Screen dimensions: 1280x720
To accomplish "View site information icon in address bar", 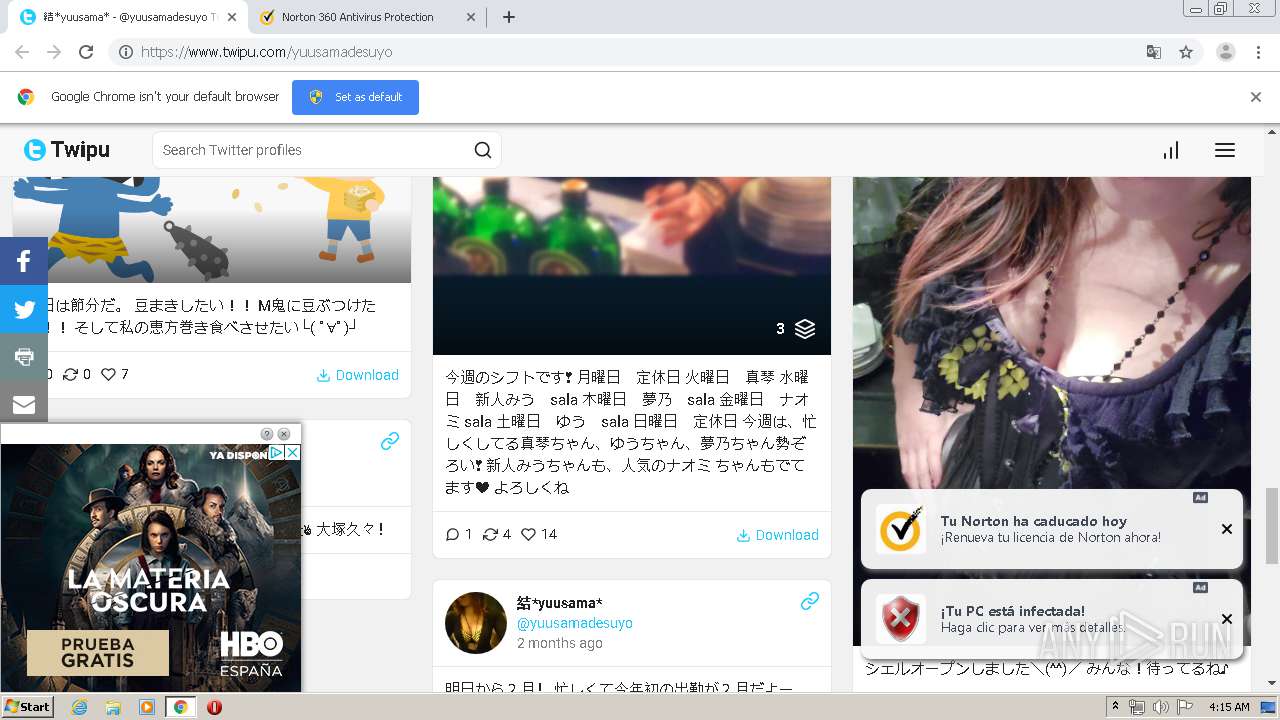I will click(126, 52).
